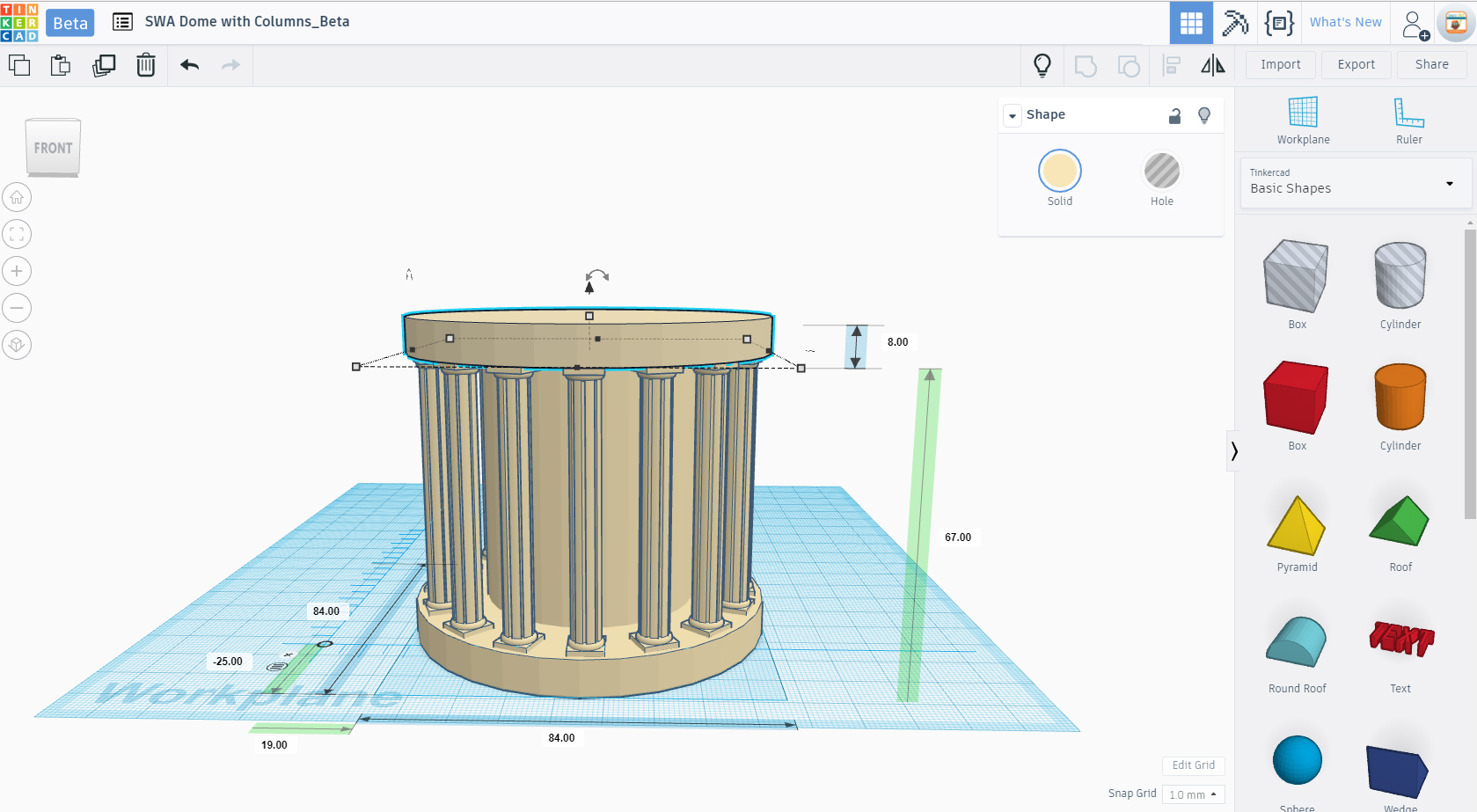Set shape to Hole
This screenshot has width=1477, height=812.
1161,171
